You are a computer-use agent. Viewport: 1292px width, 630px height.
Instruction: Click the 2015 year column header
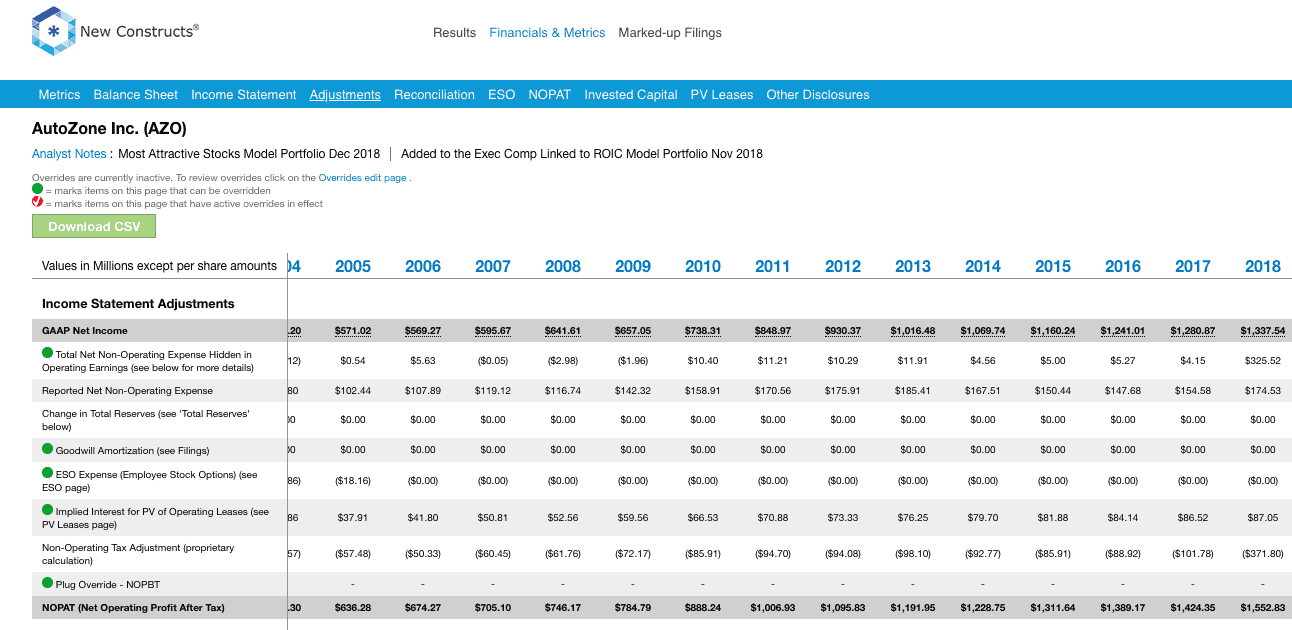tap(1053, 266)
